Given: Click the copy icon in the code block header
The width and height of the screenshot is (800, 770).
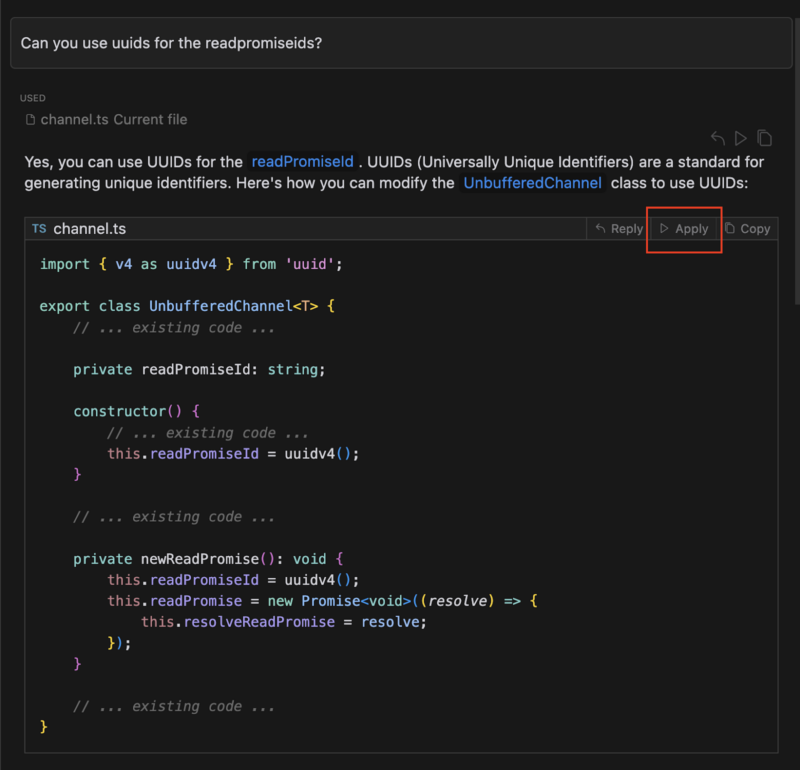Looking at the screenshot, I should coord(731,228).
